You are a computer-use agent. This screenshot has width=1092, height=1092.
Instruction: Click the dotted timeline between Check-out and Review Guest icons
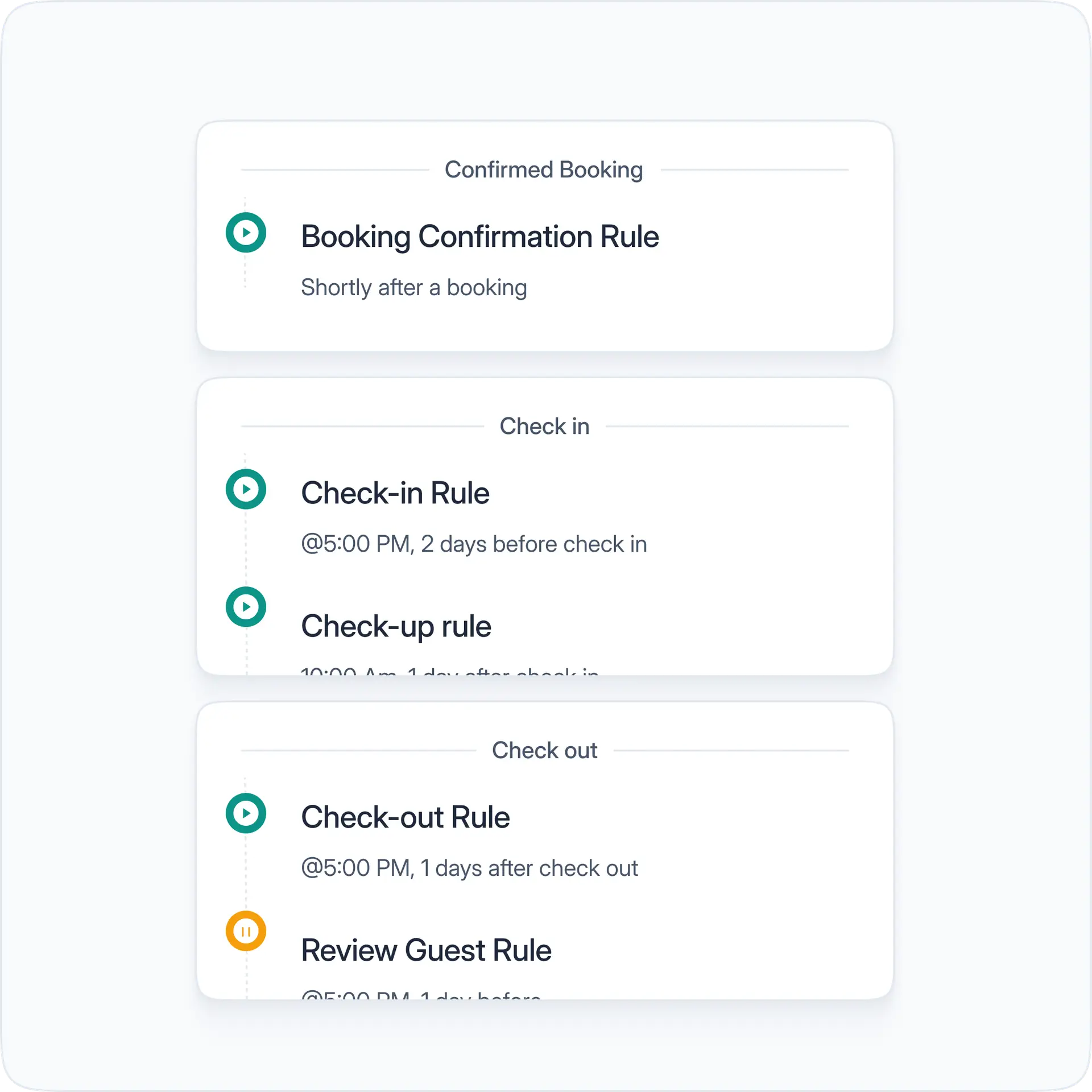tap(246, 871)
